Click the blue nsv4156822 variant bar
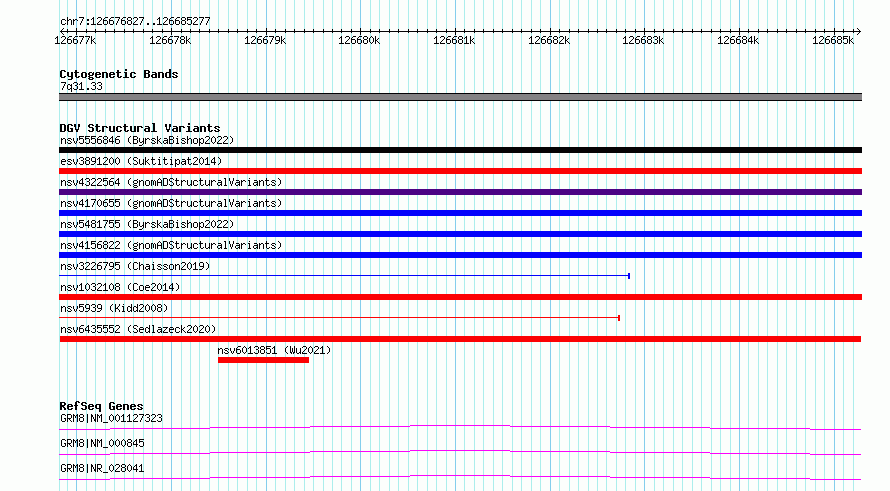 coord(460,255)
